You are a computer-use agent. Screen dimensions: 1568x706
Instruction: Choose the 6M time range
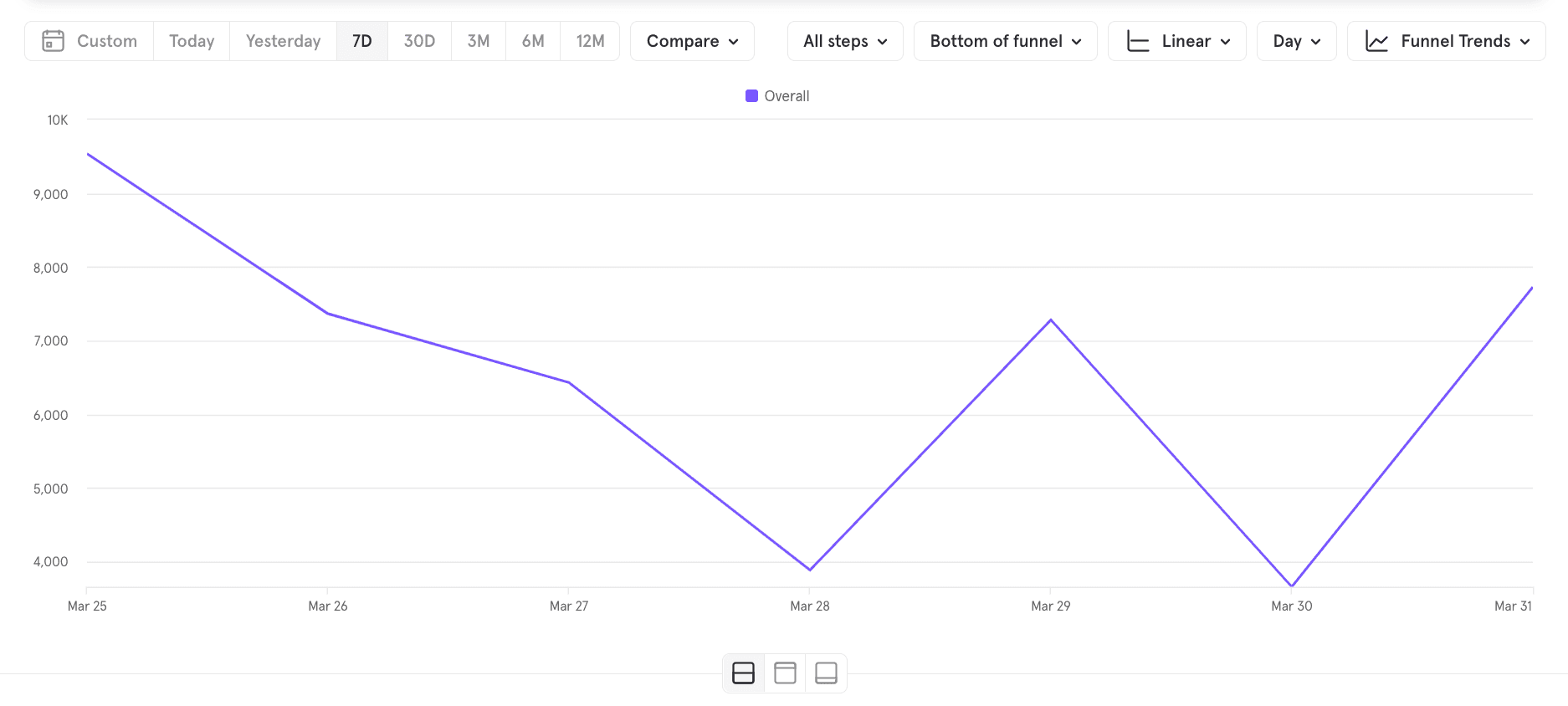click(x=533, y=41)
